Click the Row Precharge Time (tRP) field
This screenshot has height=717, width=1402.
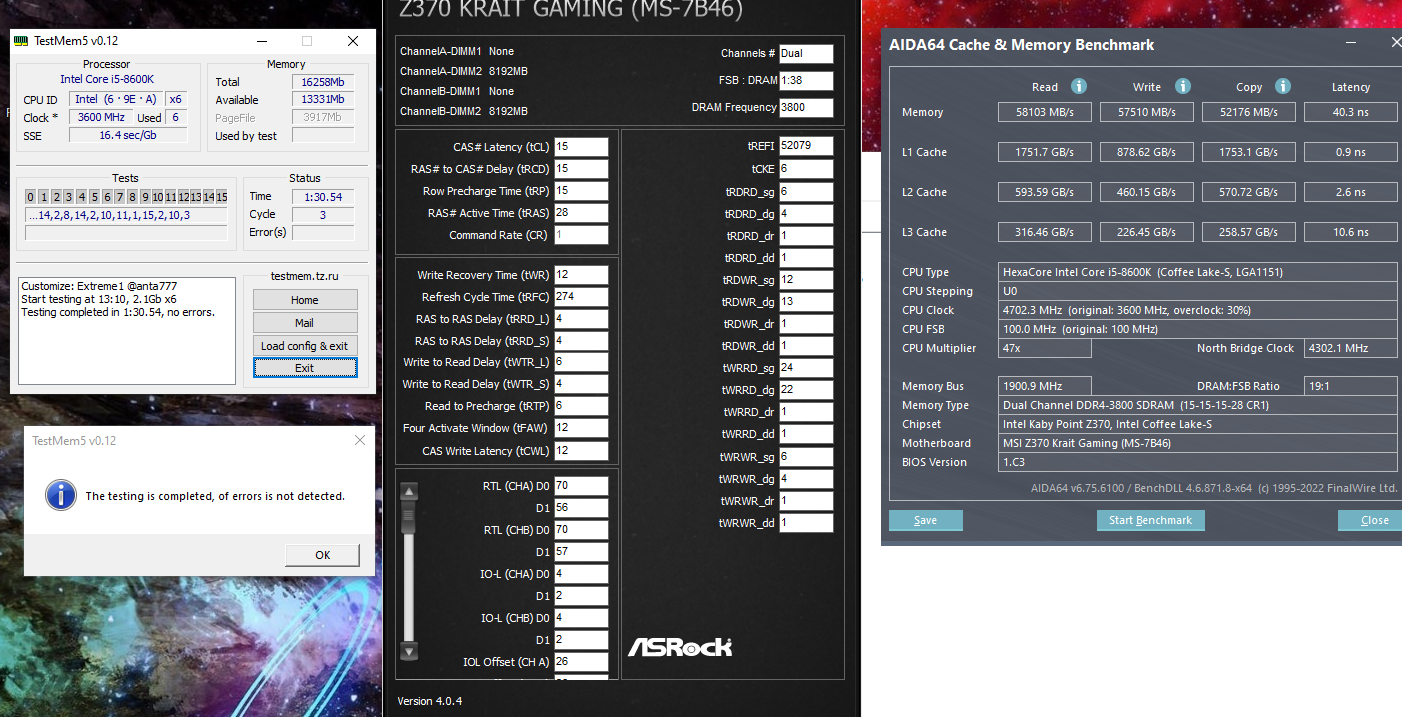(581, 191)
